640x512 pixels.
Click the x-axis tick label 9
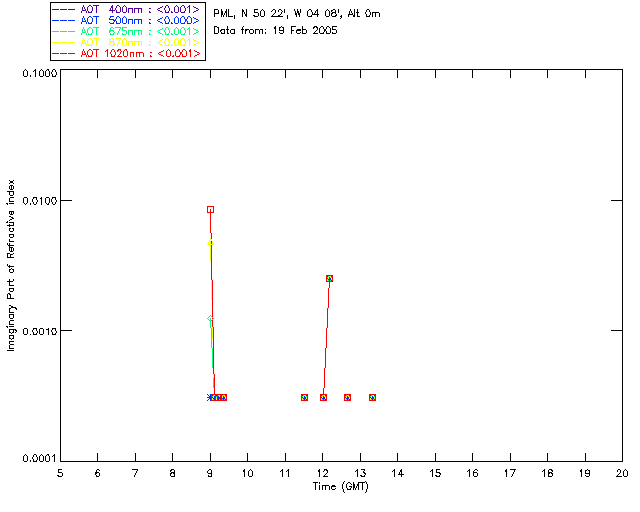tap(210, 473)
